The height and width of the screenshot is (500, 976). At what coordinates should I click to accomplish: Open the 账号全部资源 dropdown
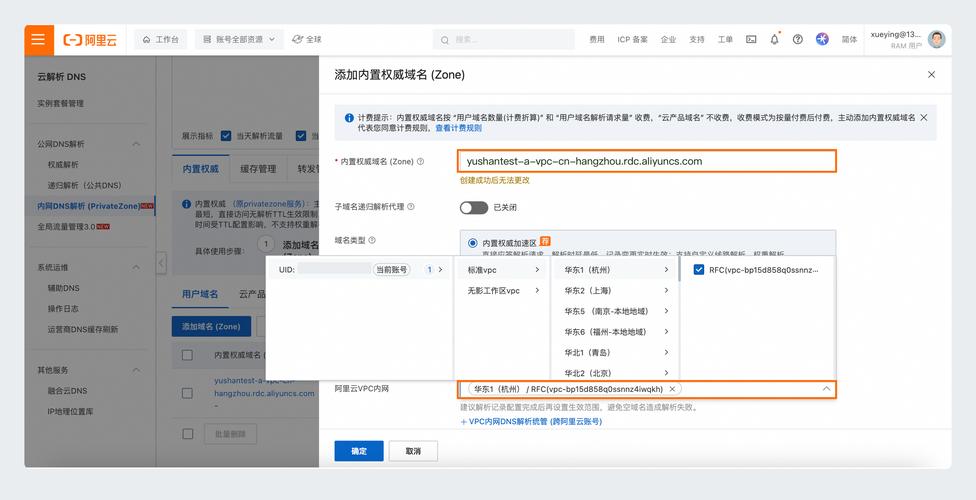click(239, 39)
